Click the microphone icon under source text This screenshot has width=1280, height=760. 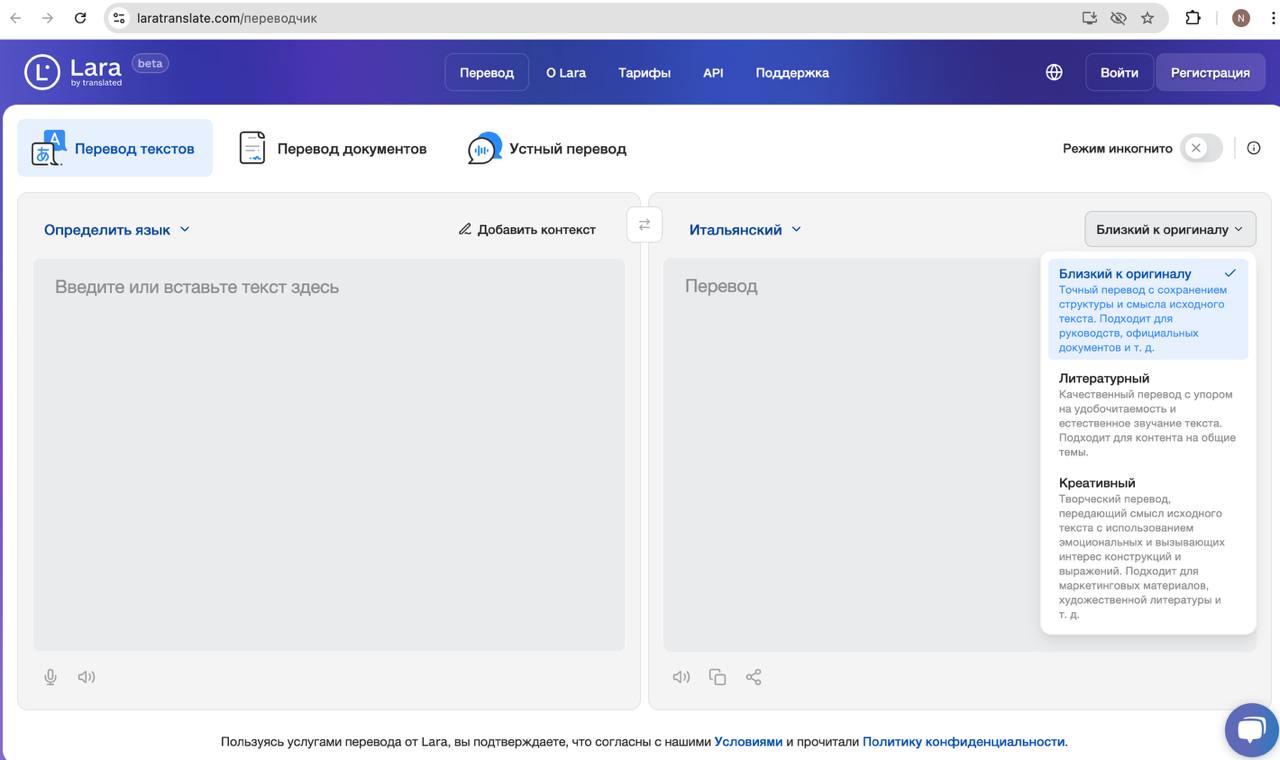pos(50,677)
